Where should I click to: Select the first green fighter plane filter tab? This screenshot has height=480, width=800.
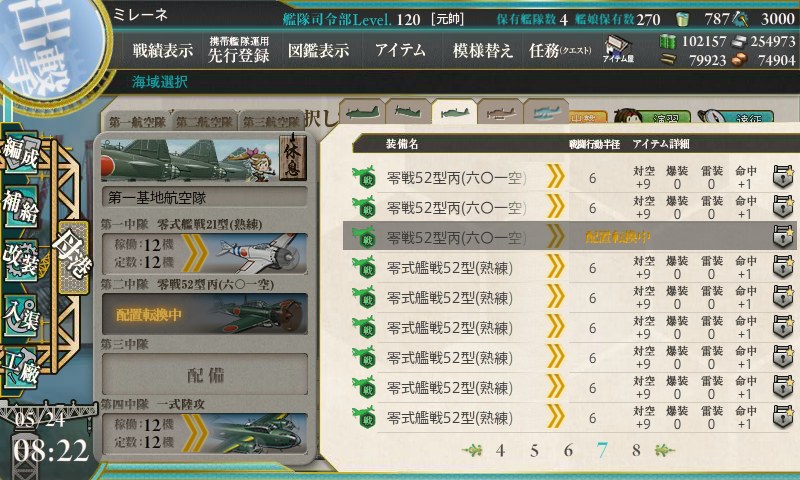(x=362, y=111)
